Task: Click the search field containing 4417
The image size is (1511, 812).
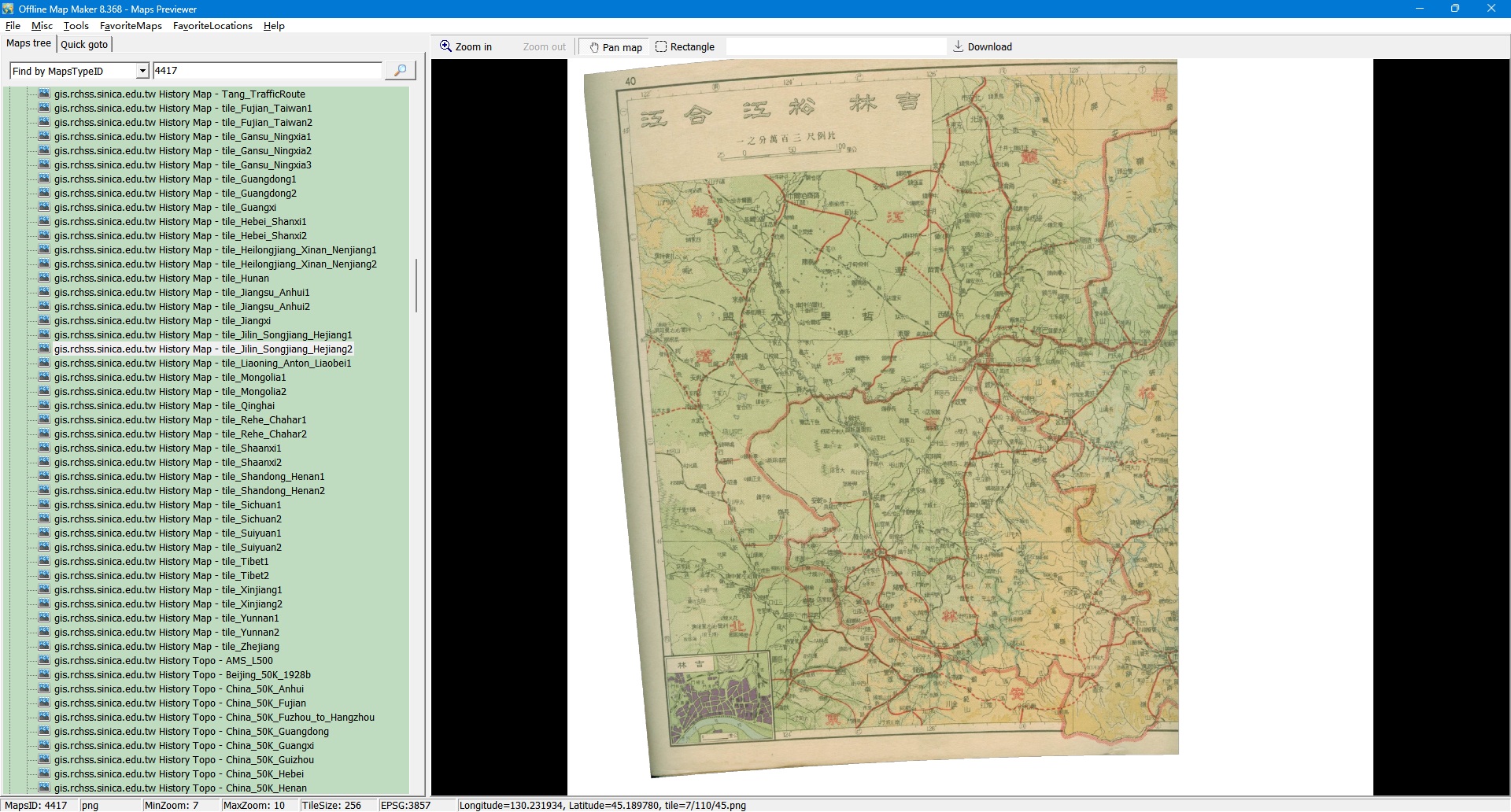Action: point(266,71)
